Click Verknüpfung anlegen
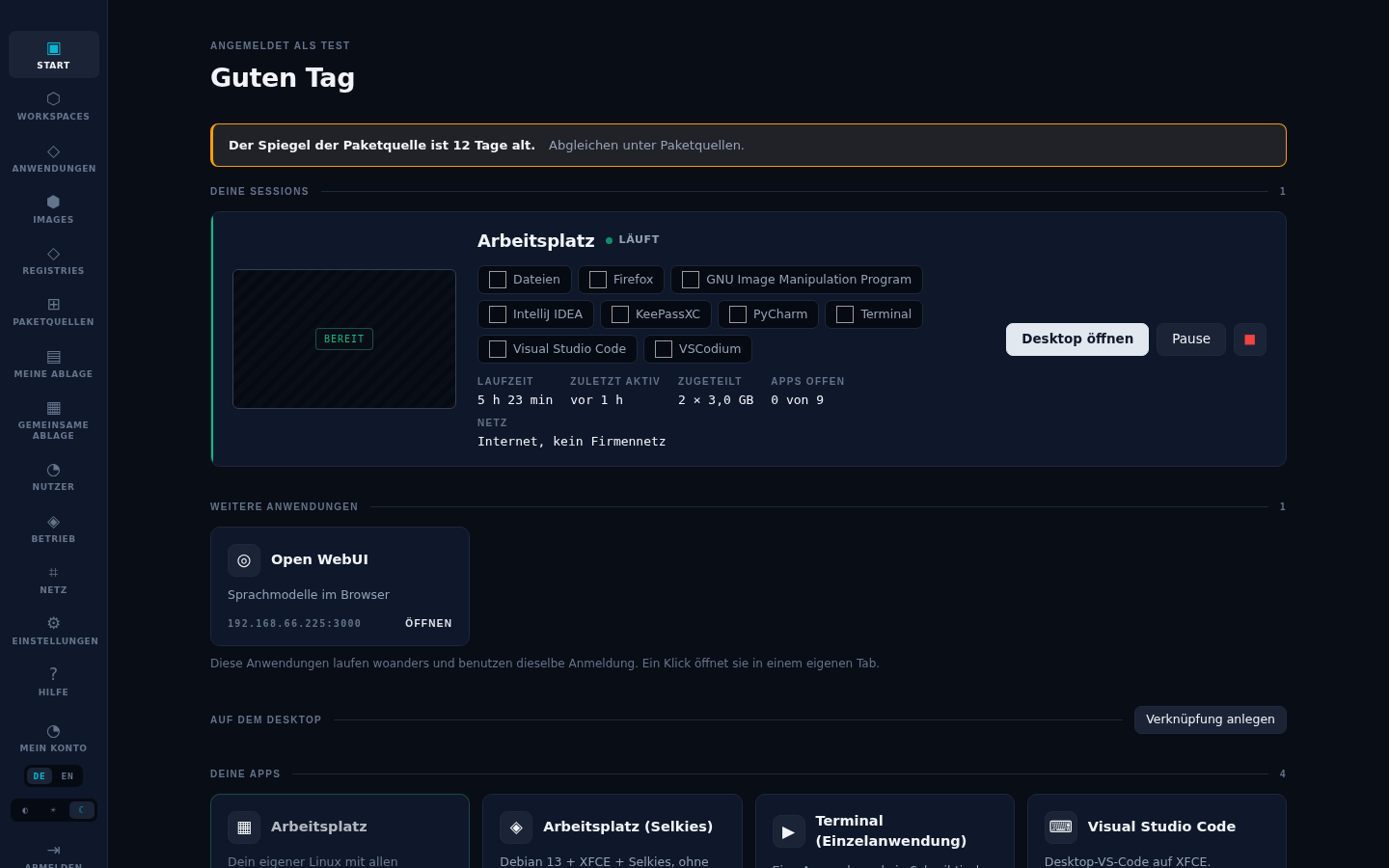The image size is (1389, 868). tap(1211, 719)
